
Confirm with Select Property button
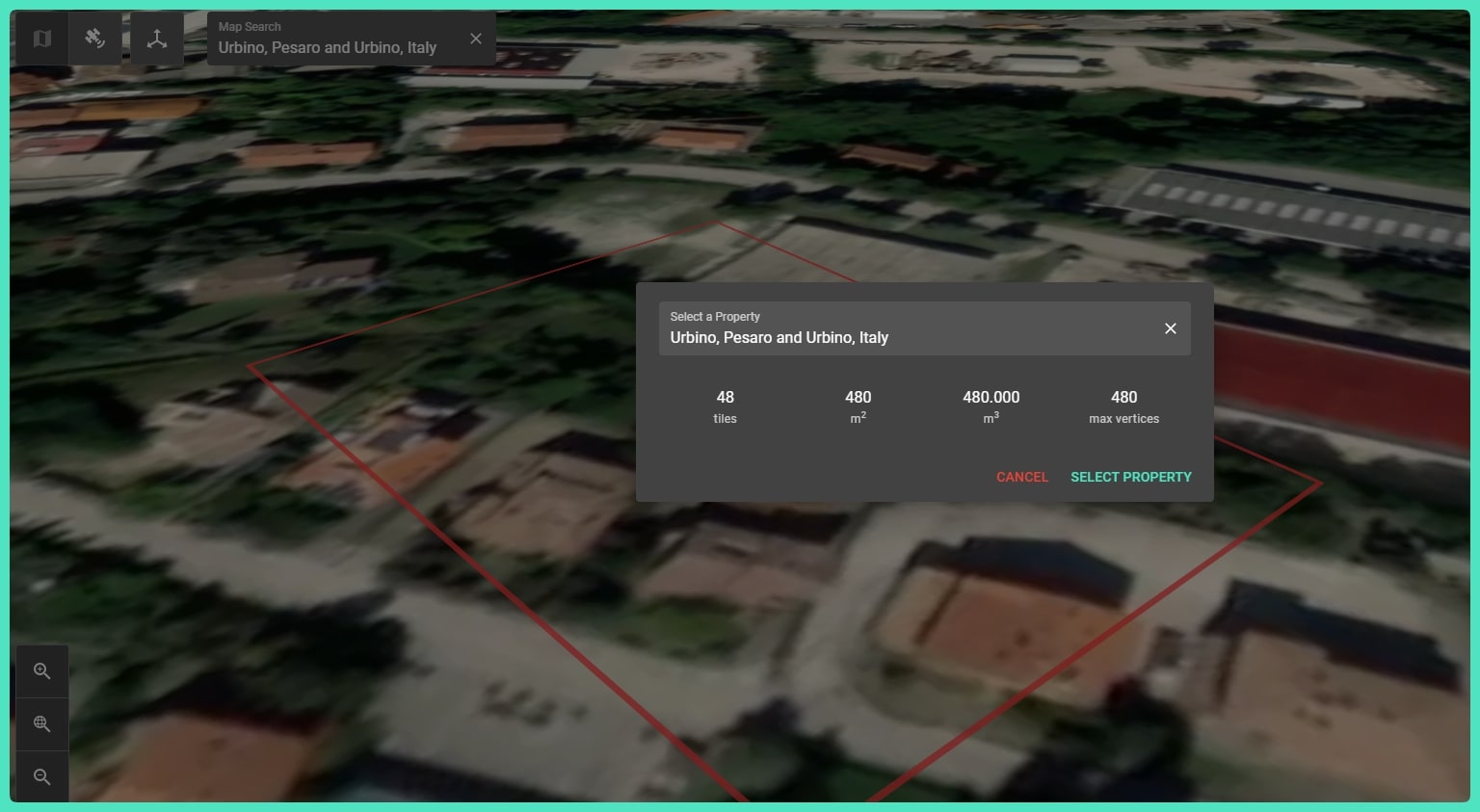[1130, 477]
